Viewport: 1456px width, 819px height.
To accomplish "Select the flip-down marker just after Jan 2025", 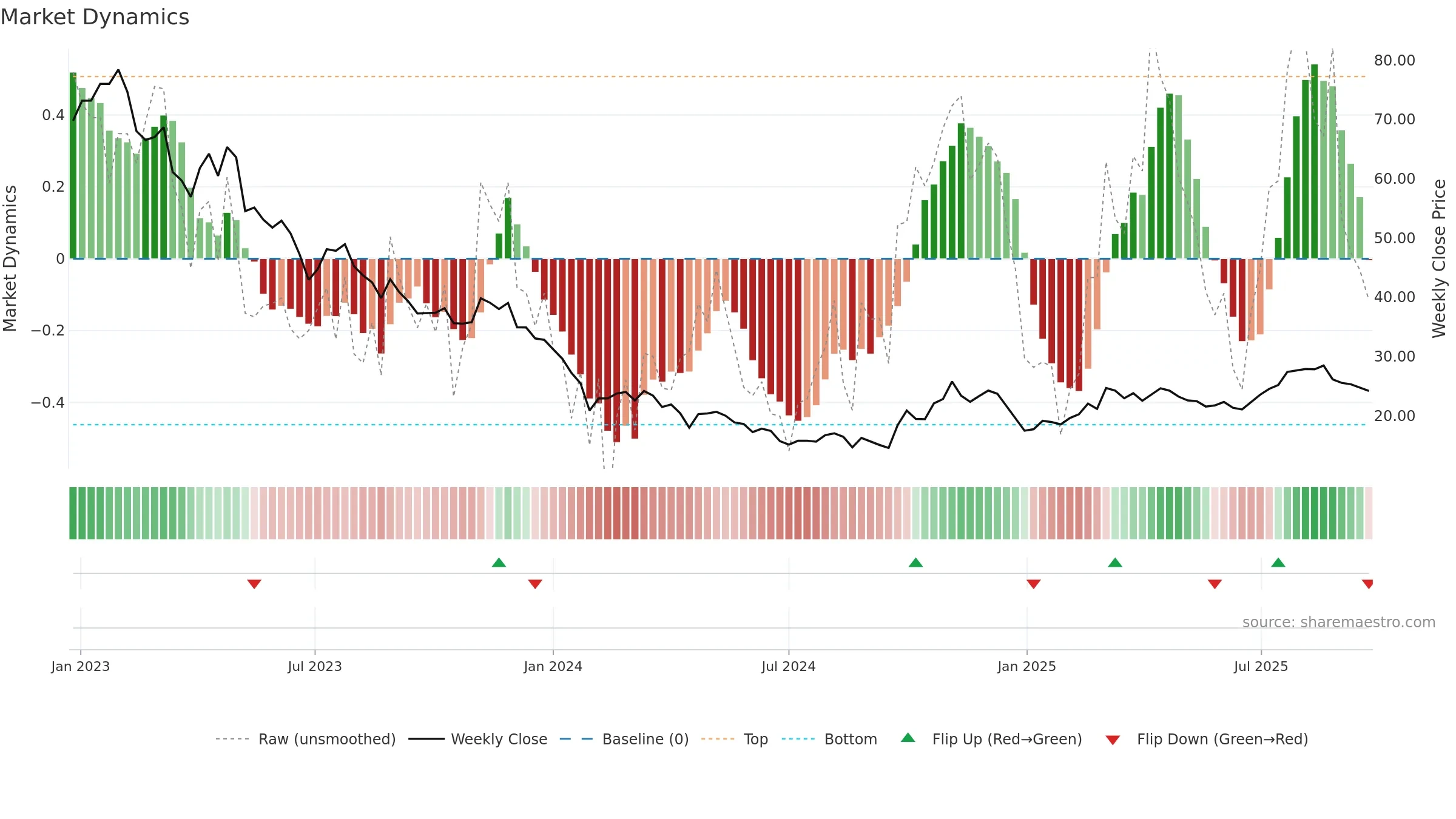I will 1034,584.
